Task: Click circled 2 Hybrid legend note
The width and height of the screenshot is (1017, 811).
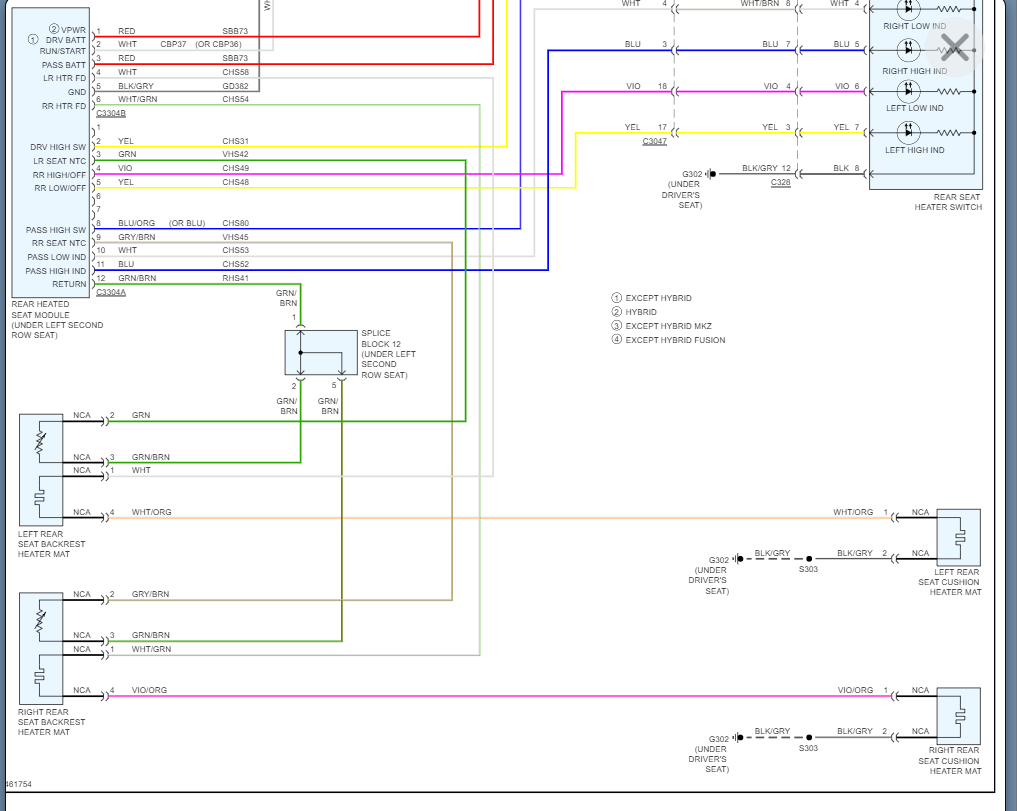Action: 634,312
